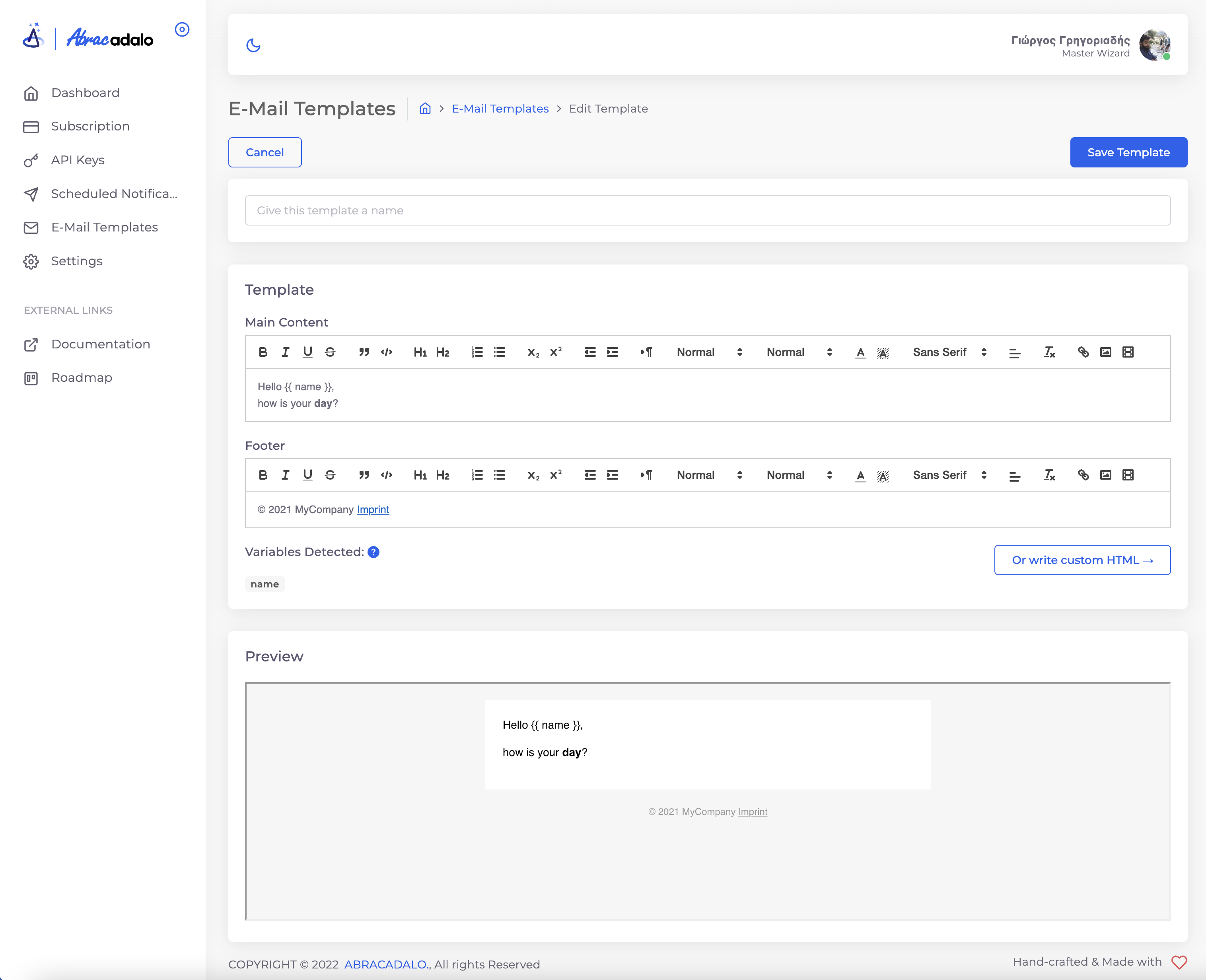Open E-Mail Templates in sidebar
Viewport: 1206px width, 980px height.
pyautogui.click(x=91, y=227)
